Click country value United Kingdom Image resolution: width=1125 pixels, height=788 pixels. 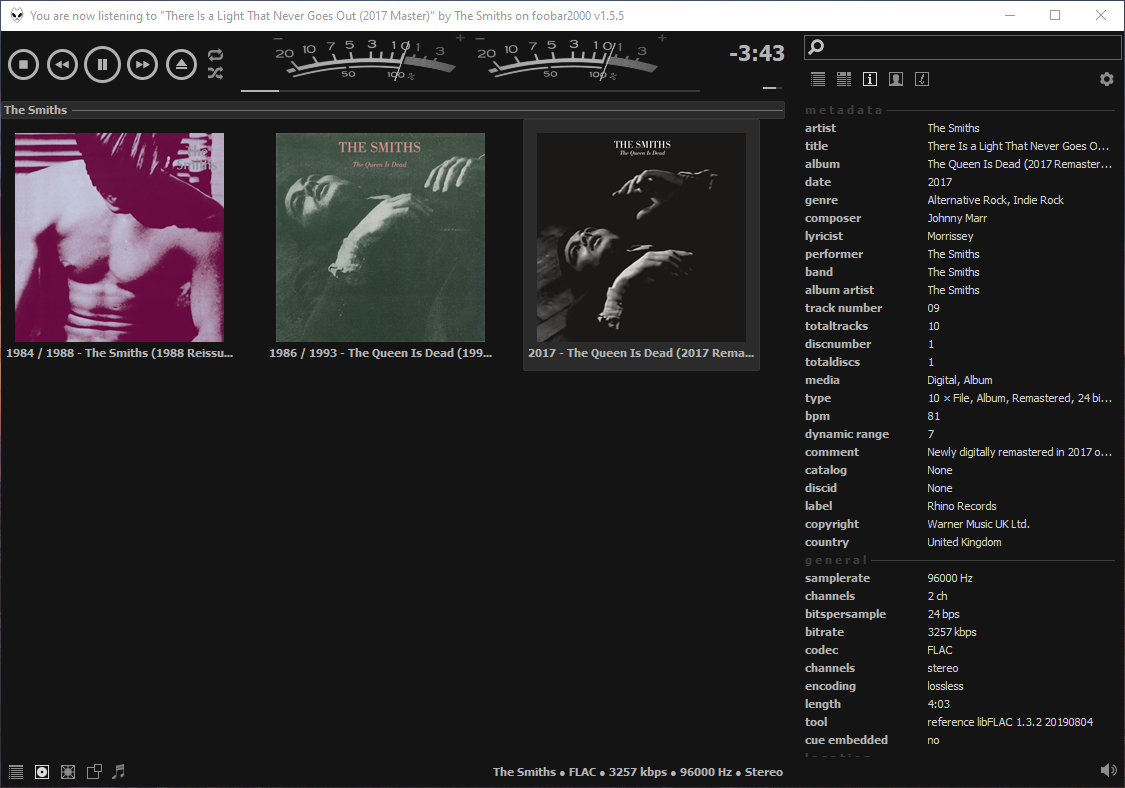pyautogui.click(x=964, y=542)
